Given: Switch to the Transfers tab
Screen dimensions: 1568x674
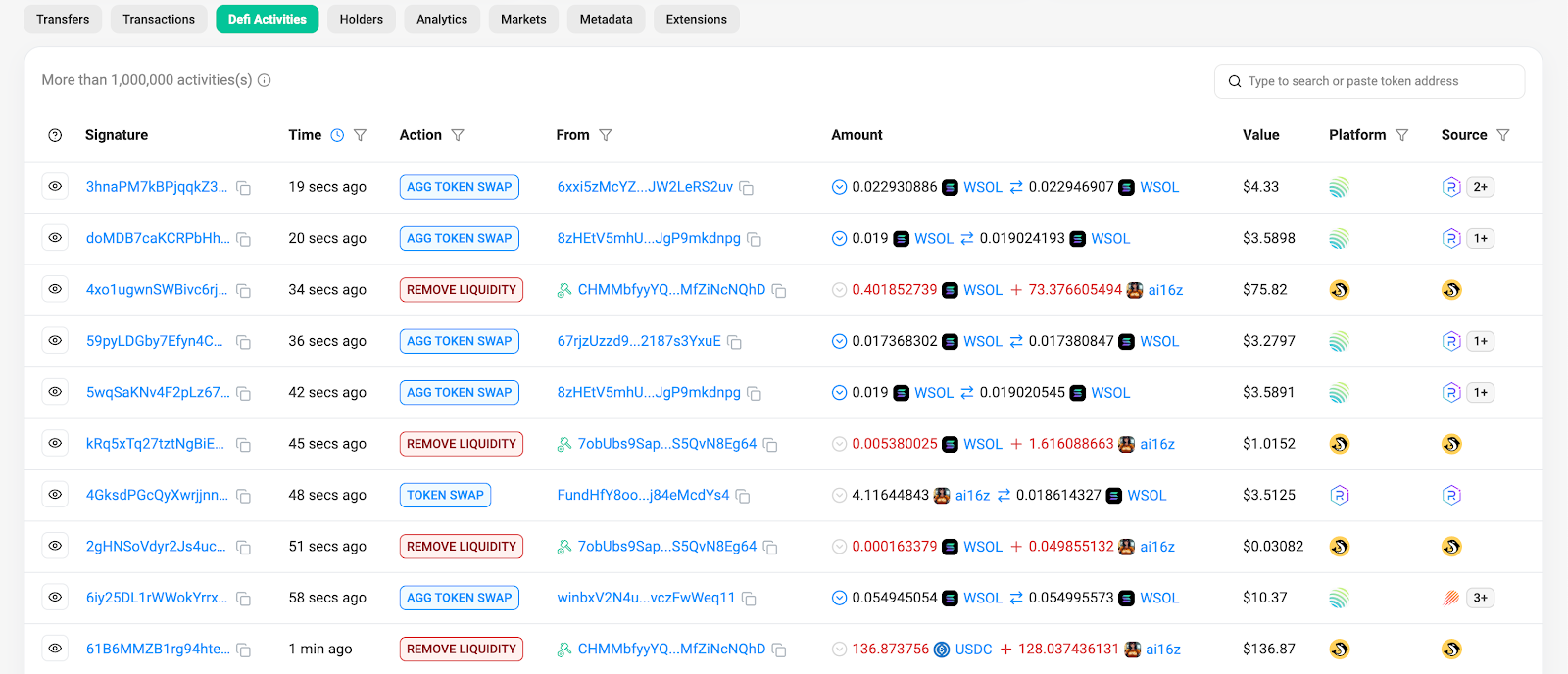Looking at the screenshot, I should 63,19.
